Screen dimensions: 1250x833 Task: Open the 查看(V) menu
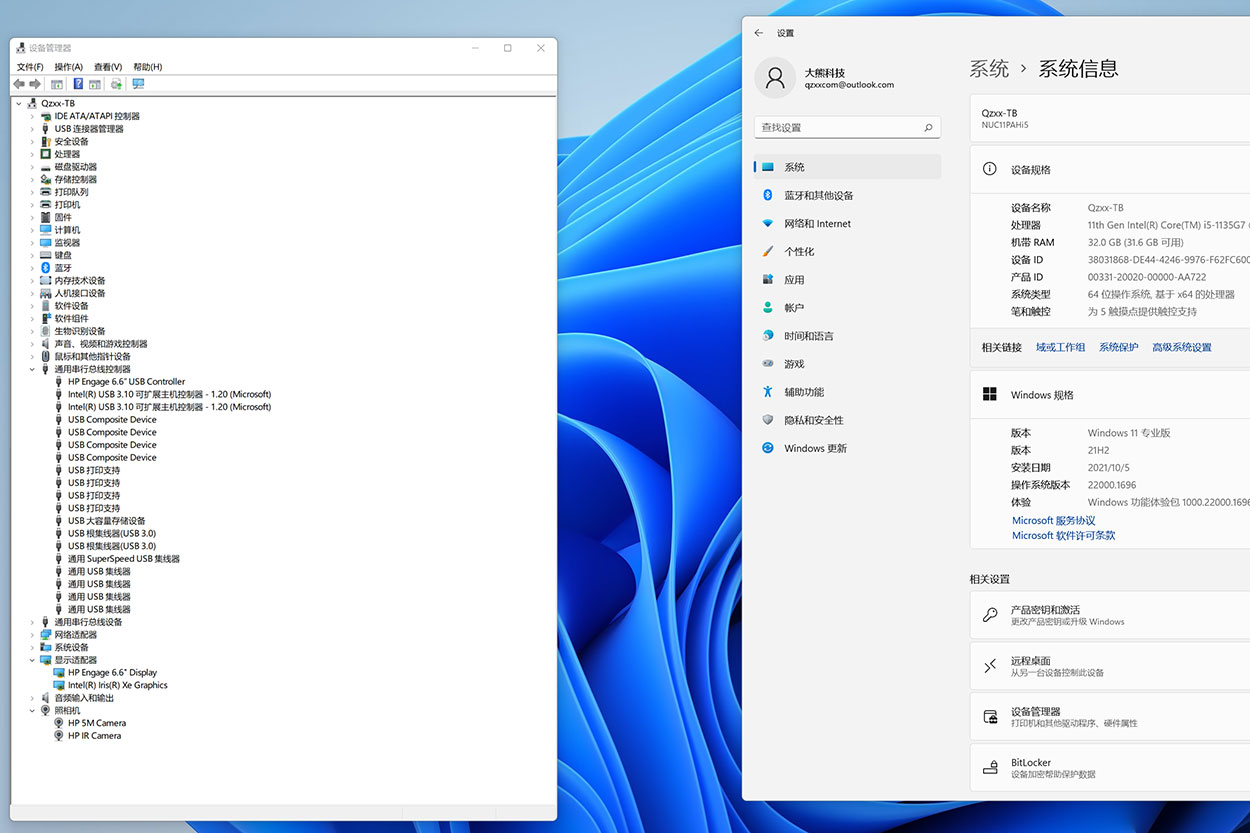109,66
